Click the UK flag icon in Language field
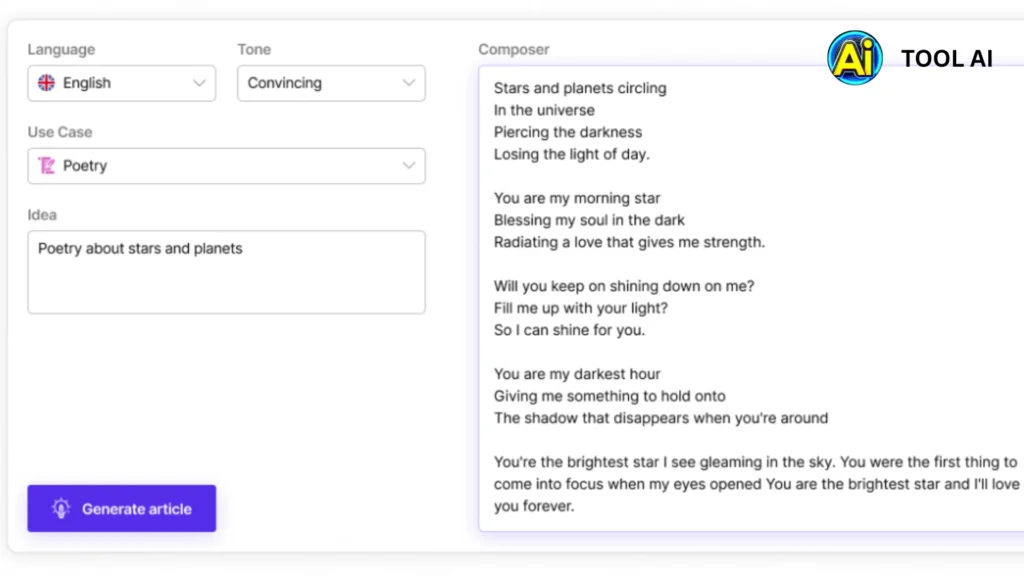1024x576 pixels. point(46,83)
